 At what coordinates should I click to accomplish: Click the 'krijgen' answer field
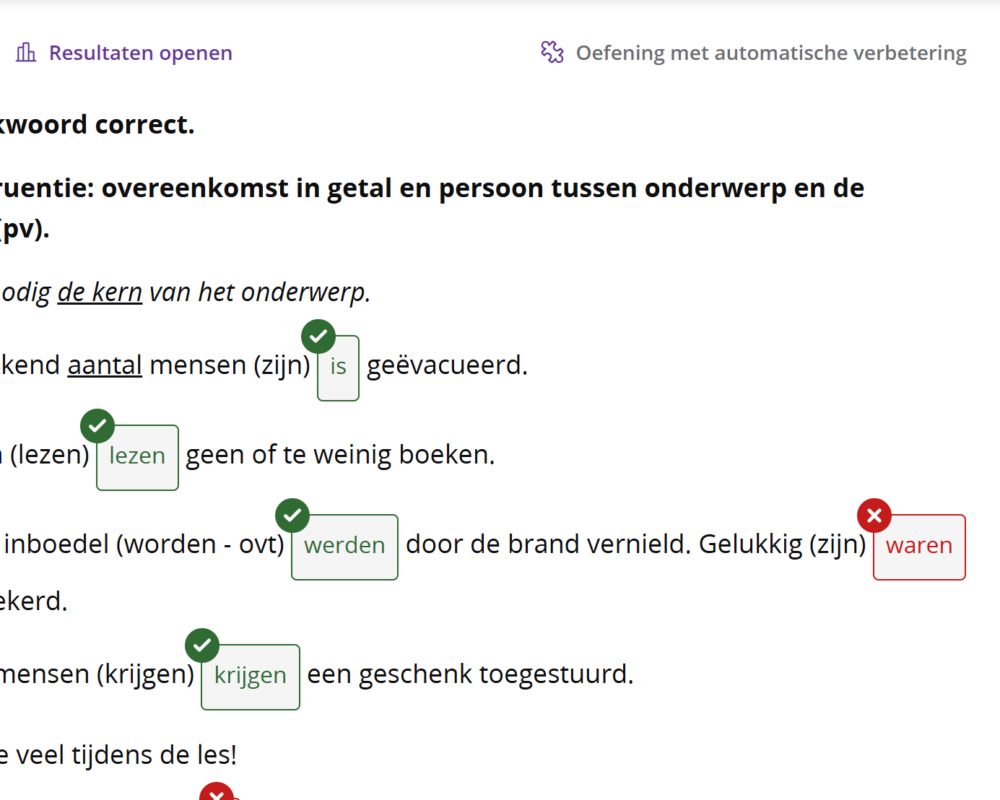coord(250,676)
